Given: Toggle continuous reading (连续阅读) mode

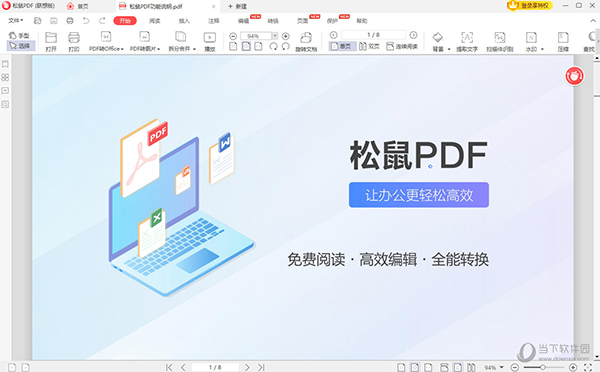Looking at the screenshot, I should click(x=402, y=46).
